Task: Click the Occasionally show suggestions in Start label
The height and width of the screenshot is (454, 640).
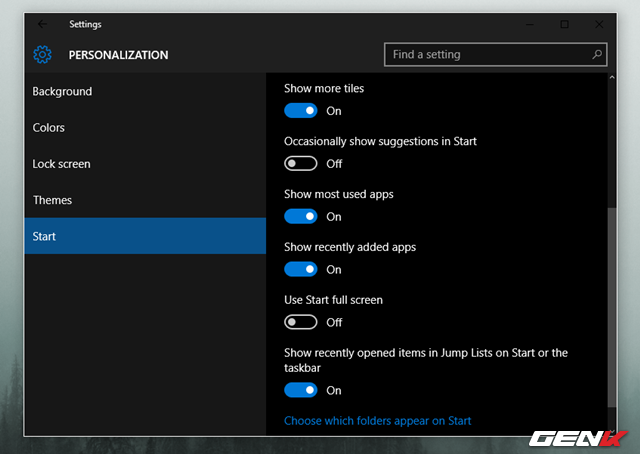Action: (380, 142)
